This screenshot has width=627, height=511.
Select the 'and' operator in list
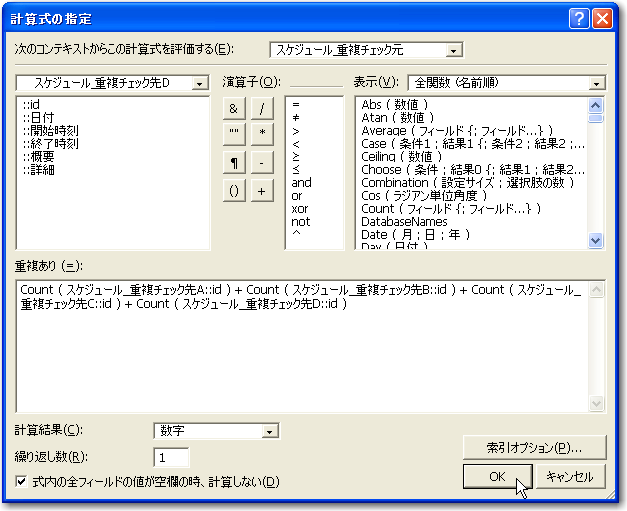tap(301, 183)
